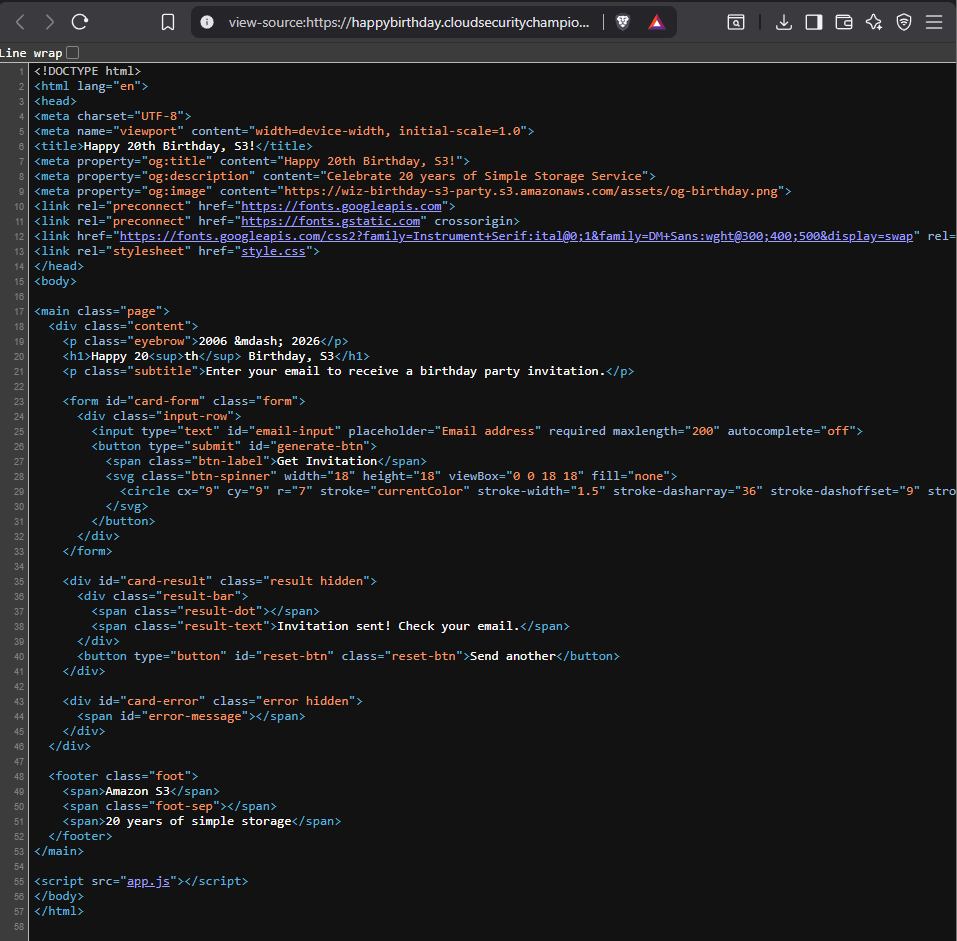Click the browser back arrow
The image size is (957, 941).
[20, 22]
